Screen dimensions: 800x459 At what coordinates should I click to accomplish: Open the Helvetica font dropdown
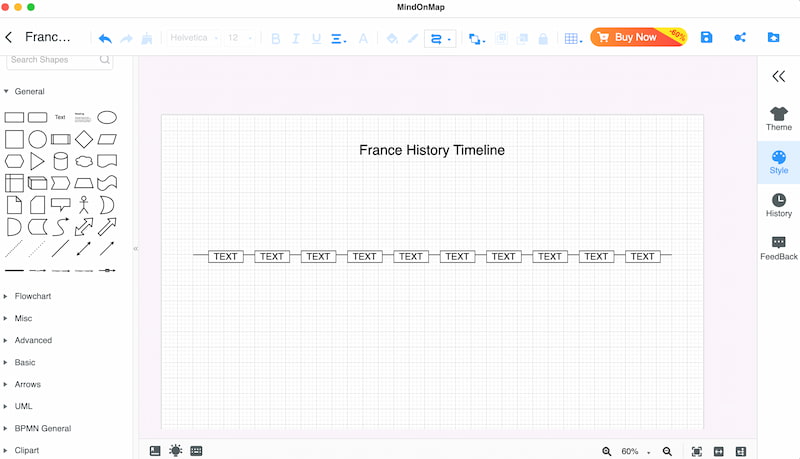[194, 38]
